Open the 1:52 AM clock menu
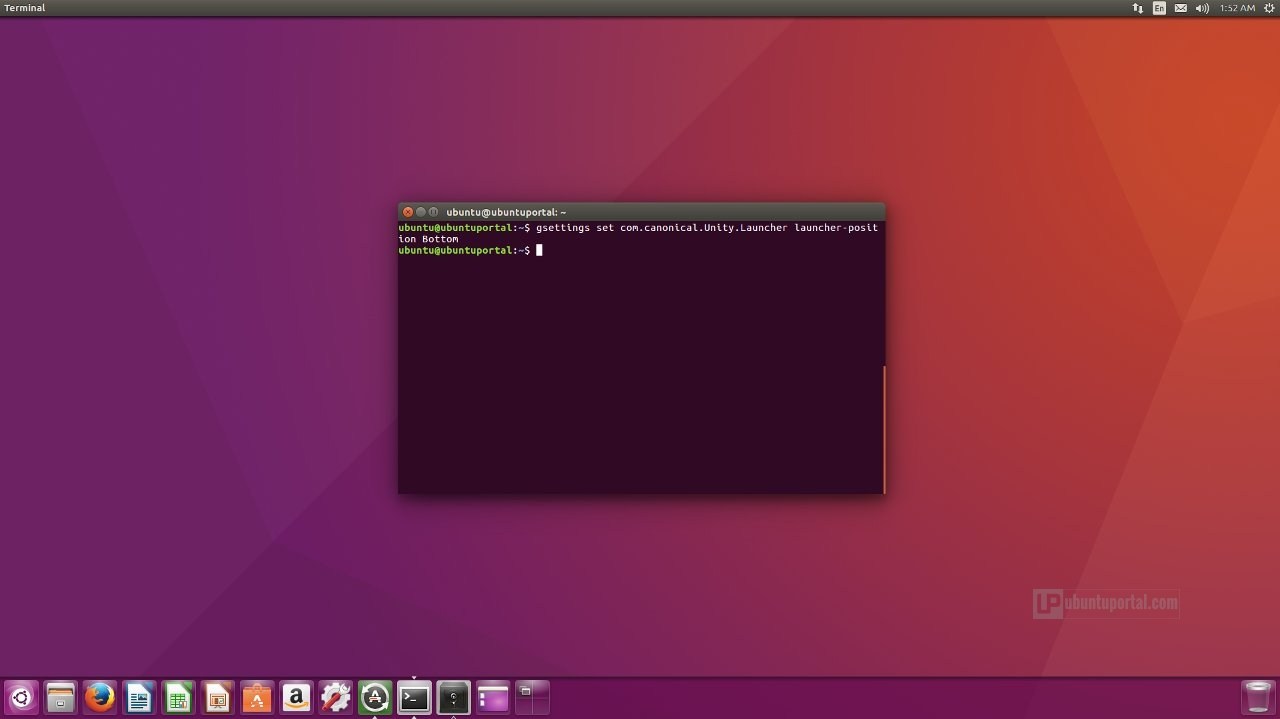 [x=1237, y=8]
